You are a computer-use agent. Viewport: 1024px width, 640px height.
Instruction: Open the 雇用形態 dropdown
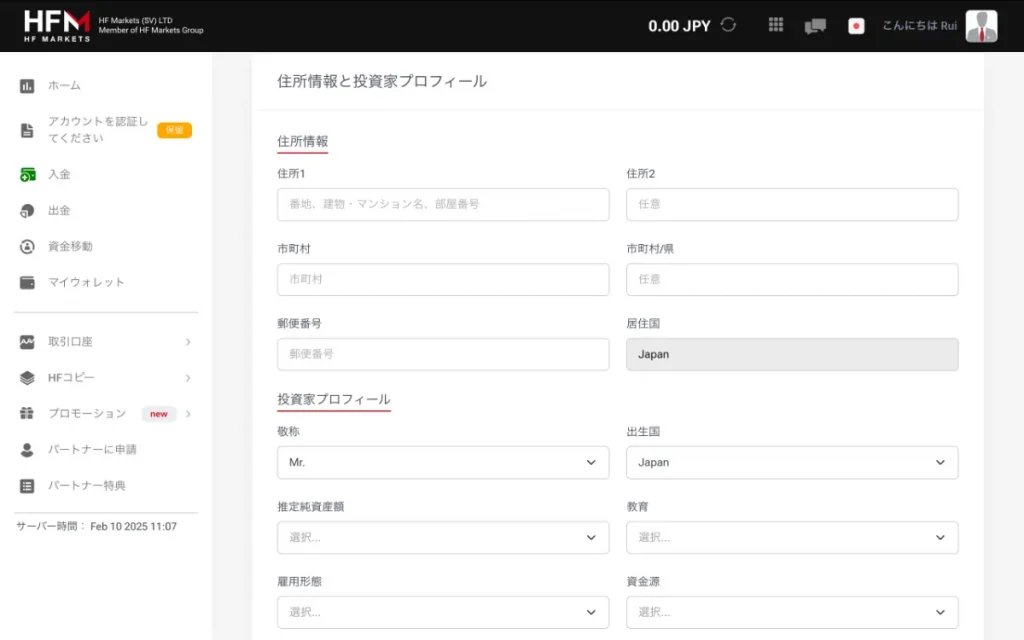point(443,613)
